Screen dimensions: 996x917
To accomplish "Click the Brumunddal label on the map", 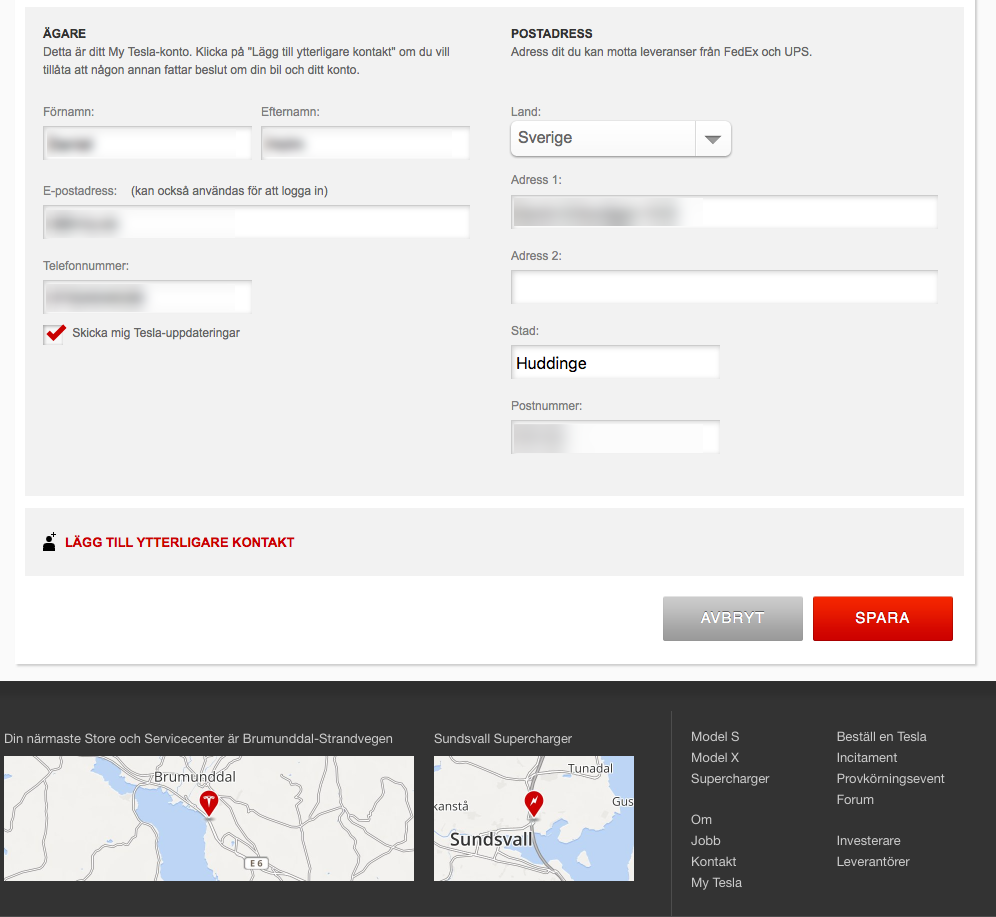I will (x=195, y=777).
